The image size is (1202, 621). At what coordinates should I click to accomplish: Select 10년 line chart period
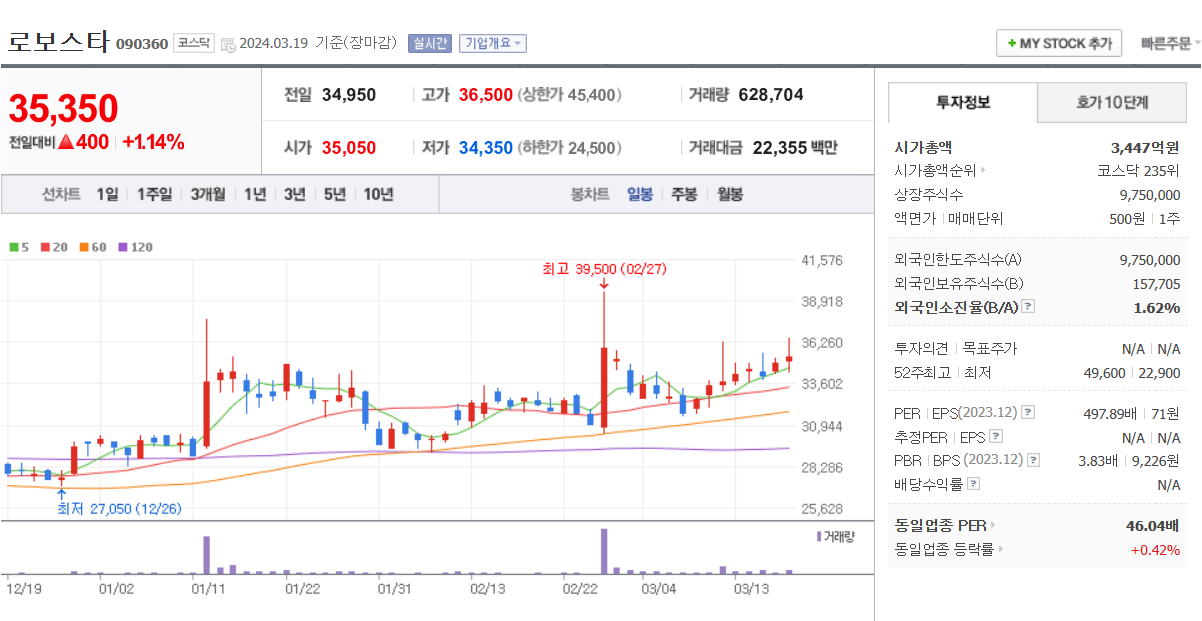[378, 194]
